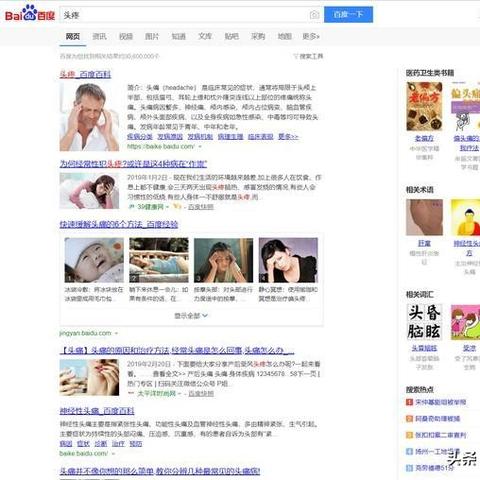Click the Baidu paw logo

pos(30,13)
